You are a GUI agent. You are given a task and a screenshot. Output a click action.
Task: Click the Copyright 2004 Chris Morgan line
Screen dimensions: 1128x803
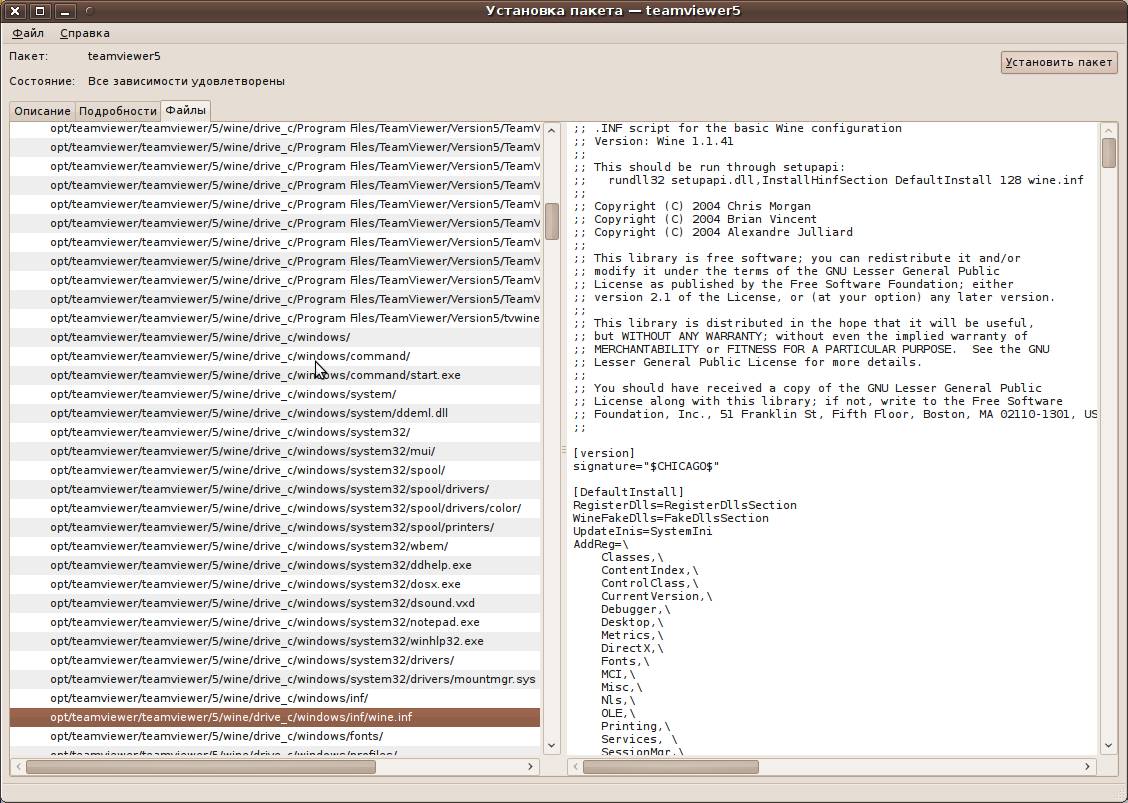tap(692, 206)
